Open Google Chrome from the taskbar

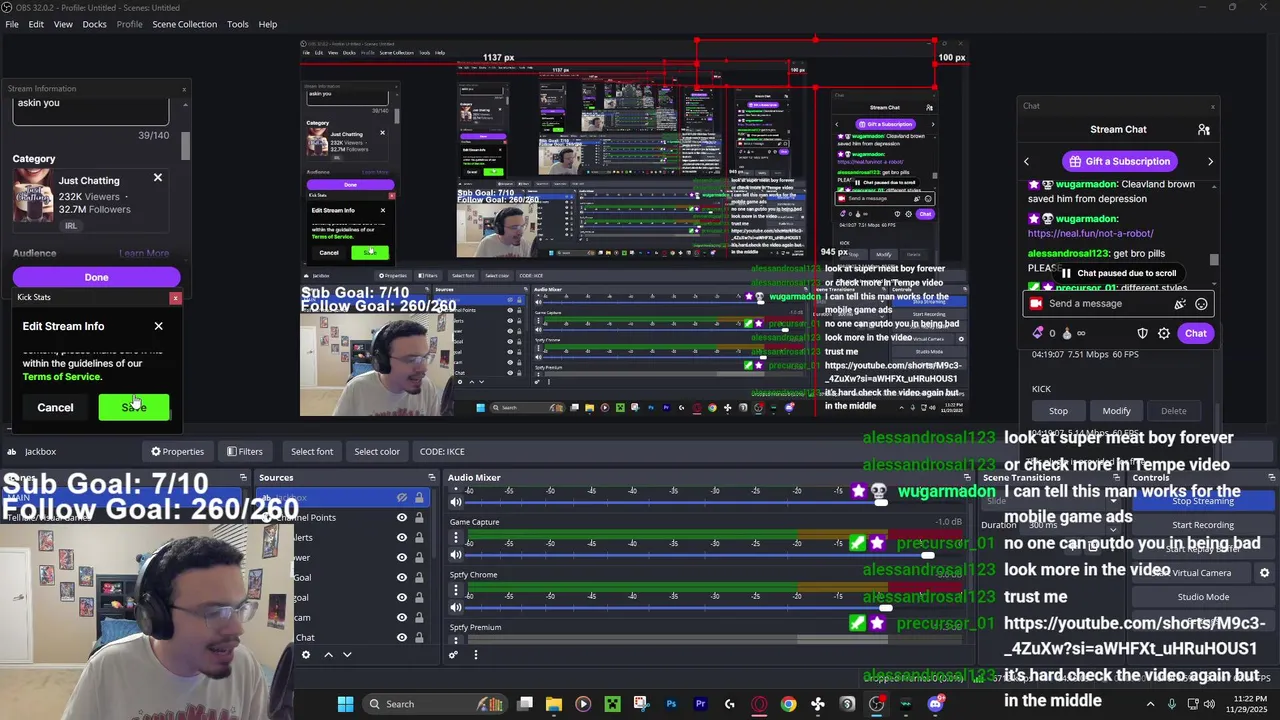788,704
